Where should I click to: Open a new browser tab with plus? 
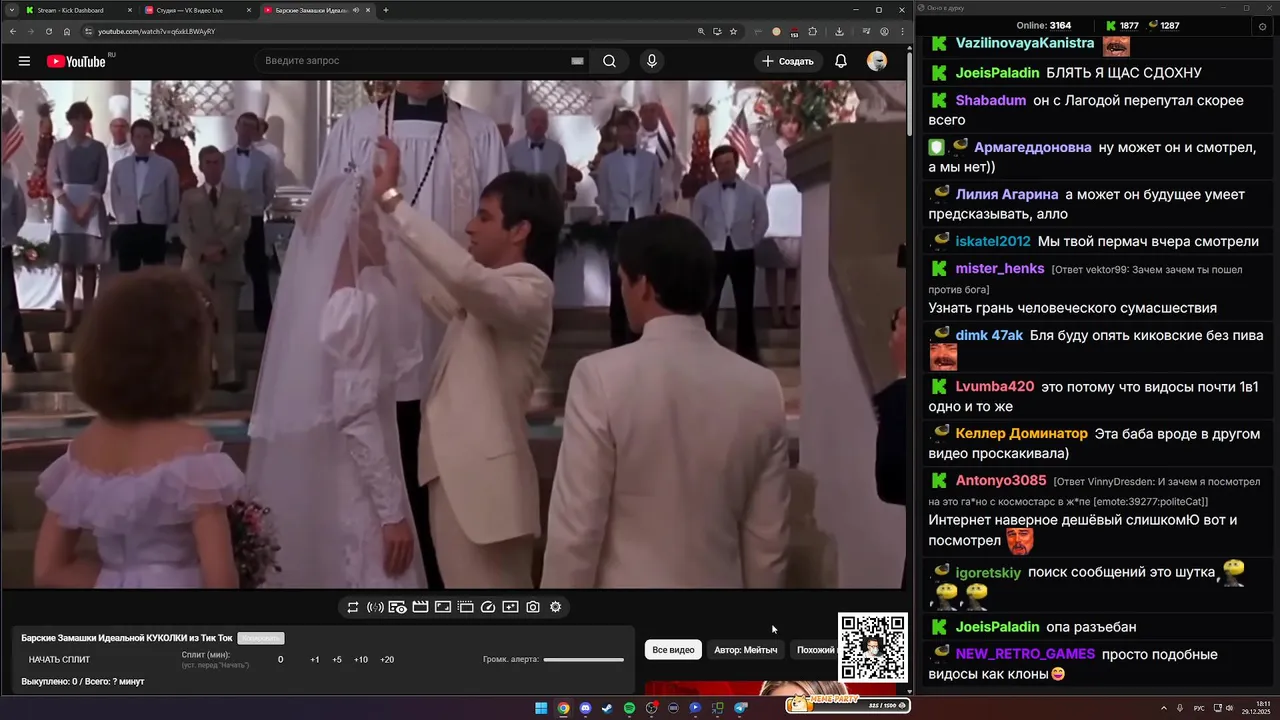[386, 10]
